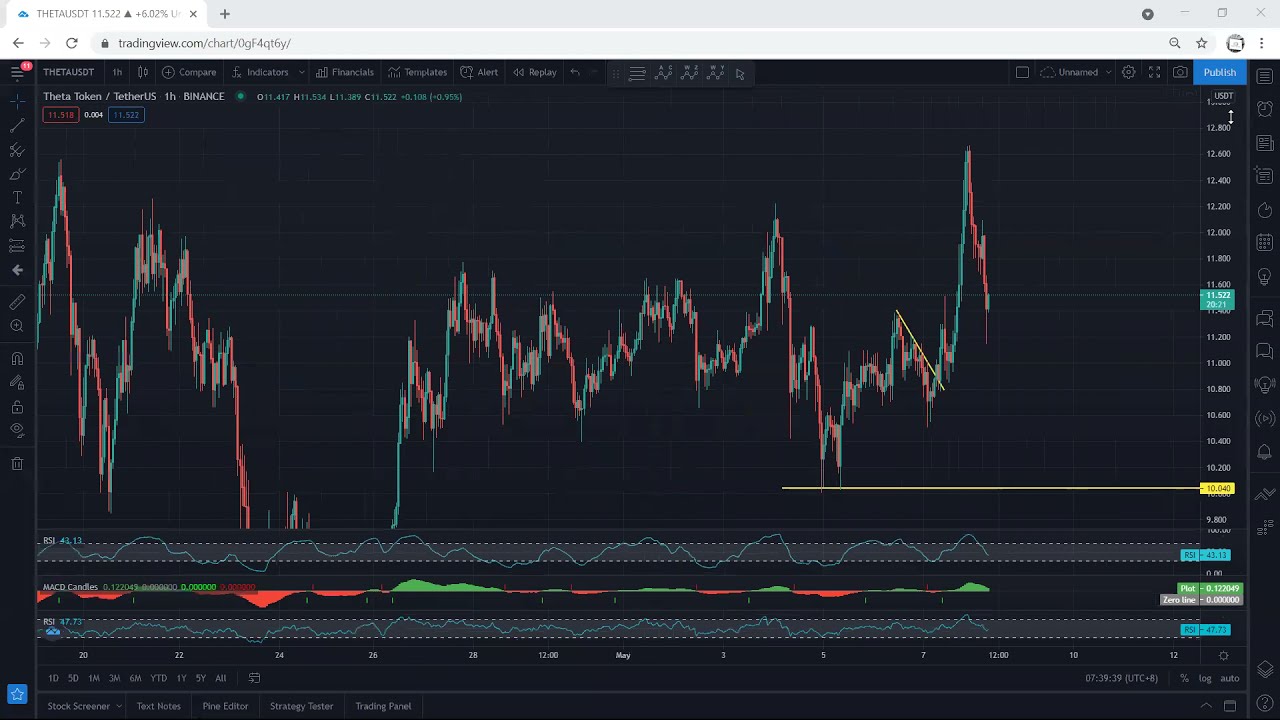Select the text annotation tool
Viewport: 1280px width, 720px height.
pyautogui.click(x=17, y=197)
